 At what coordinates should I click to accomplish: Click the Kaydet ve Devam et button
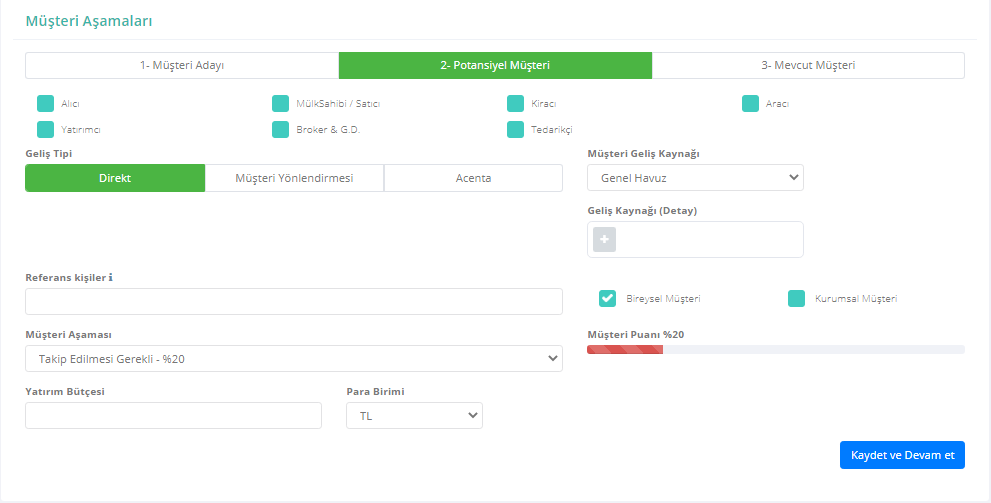tap(903, 455)
